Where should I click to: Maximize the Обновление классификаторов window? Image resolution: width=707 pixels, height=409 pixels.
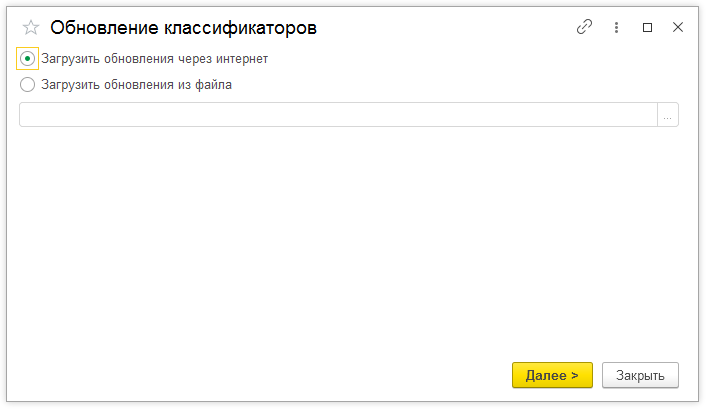click(647, 28)
